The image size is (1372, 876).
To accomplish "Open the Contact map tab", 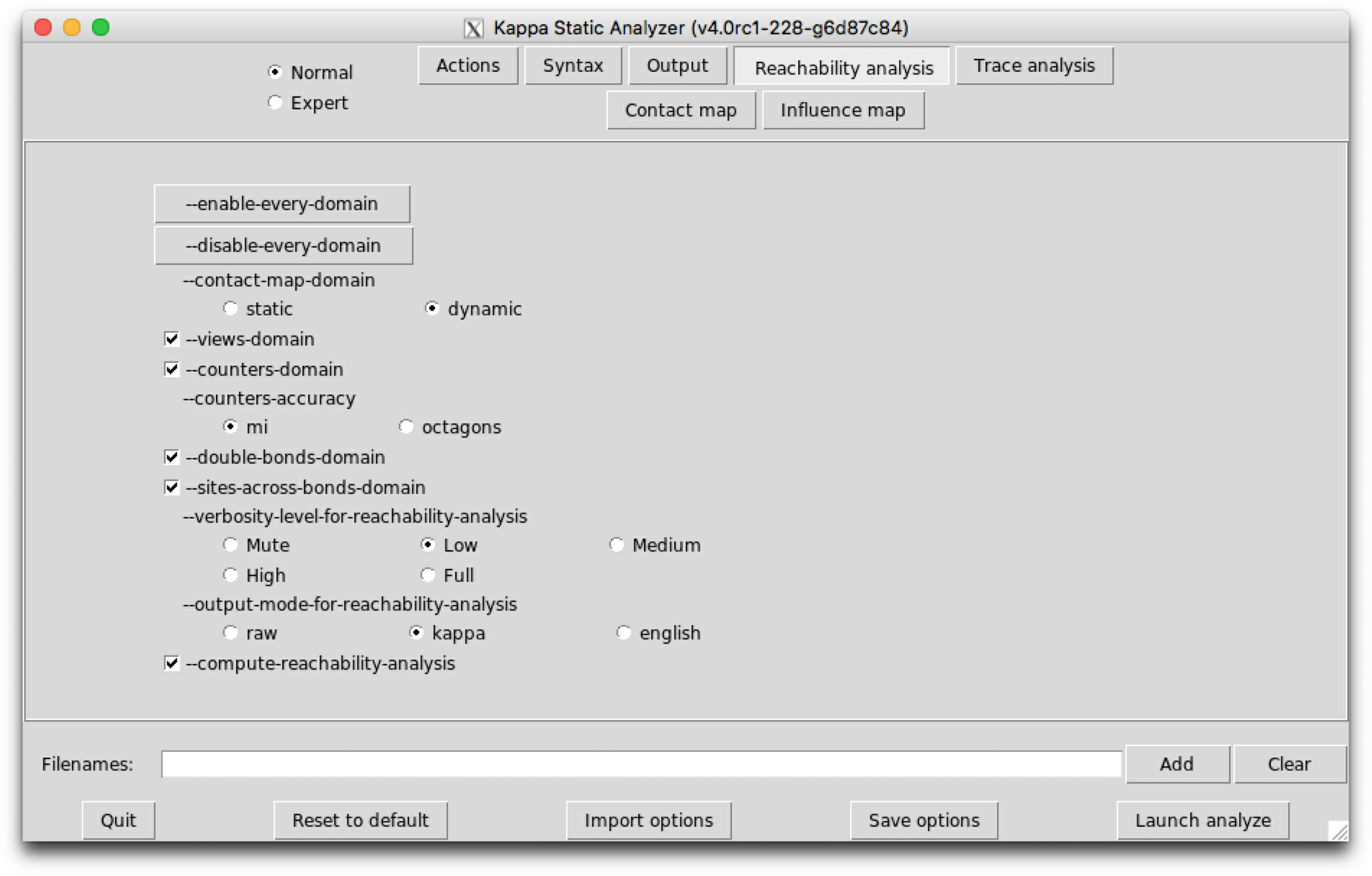I will tap(681, 110).
